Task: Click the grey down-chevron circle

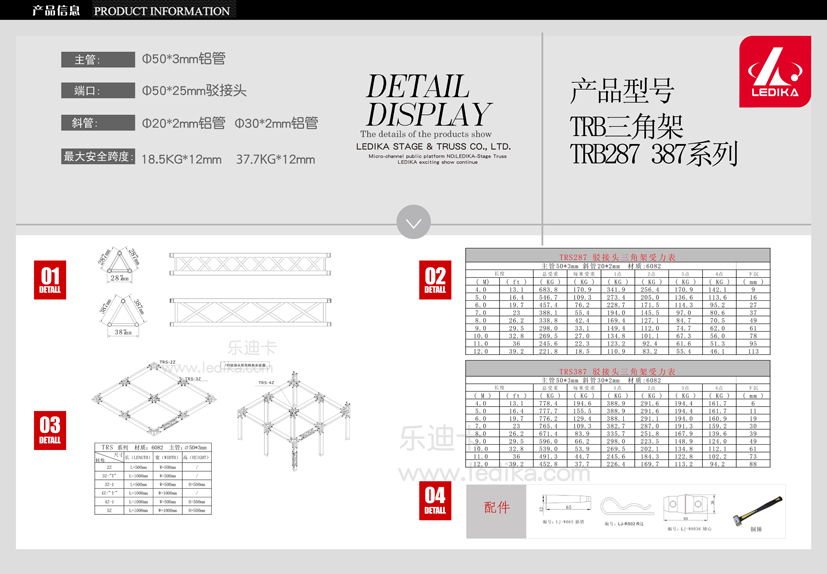Action: (414, 222)
